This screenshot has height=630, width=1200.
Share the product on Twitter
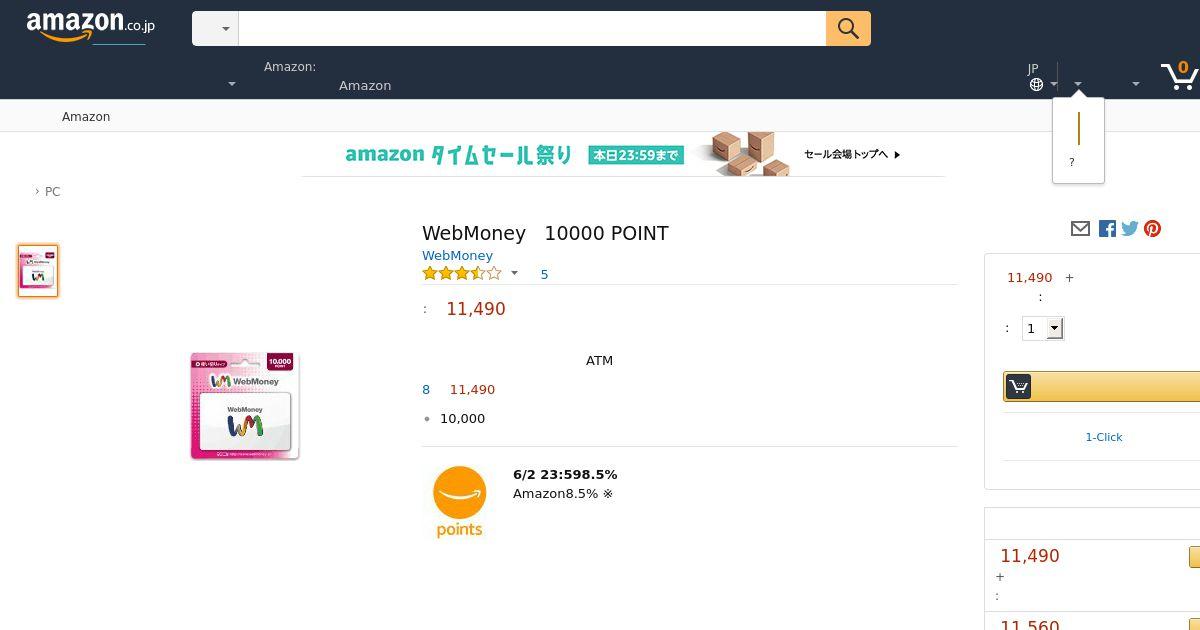[1130, 229]
